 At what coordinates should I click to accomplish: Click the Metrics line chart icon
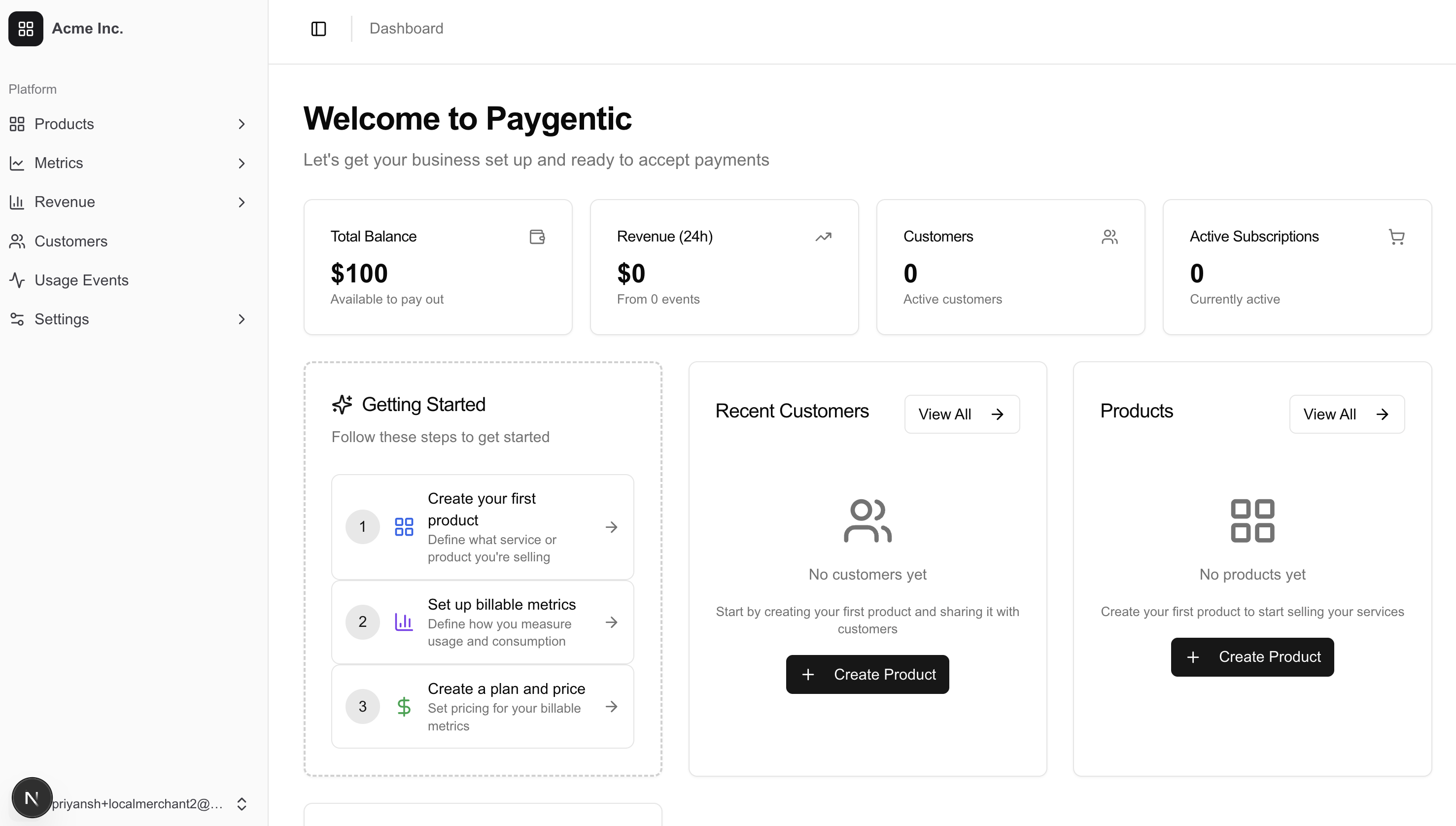(x=17, y=163)
